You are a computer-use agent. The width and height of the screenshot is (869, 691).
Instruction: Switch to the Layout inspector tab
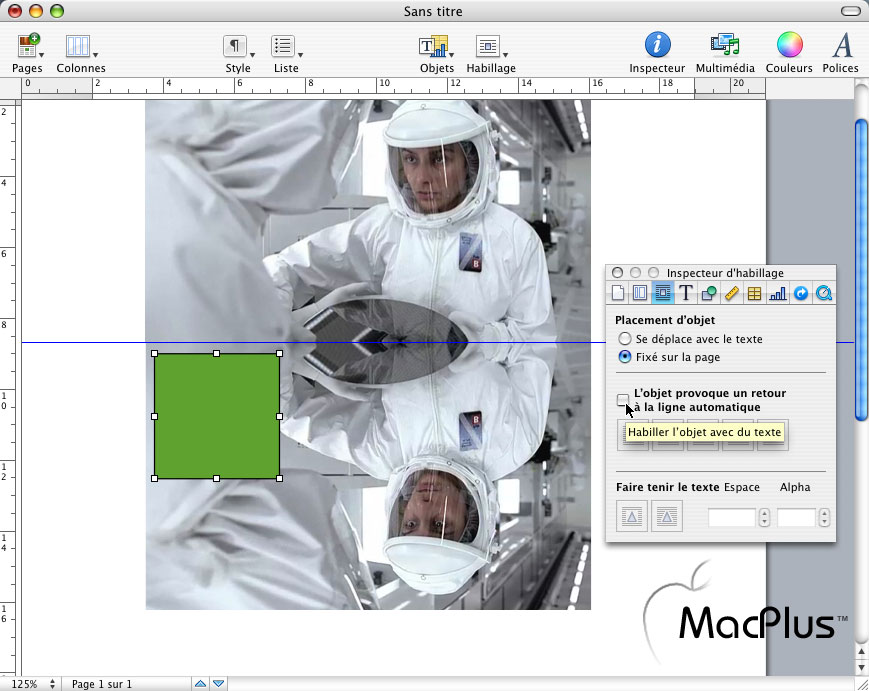640,293
